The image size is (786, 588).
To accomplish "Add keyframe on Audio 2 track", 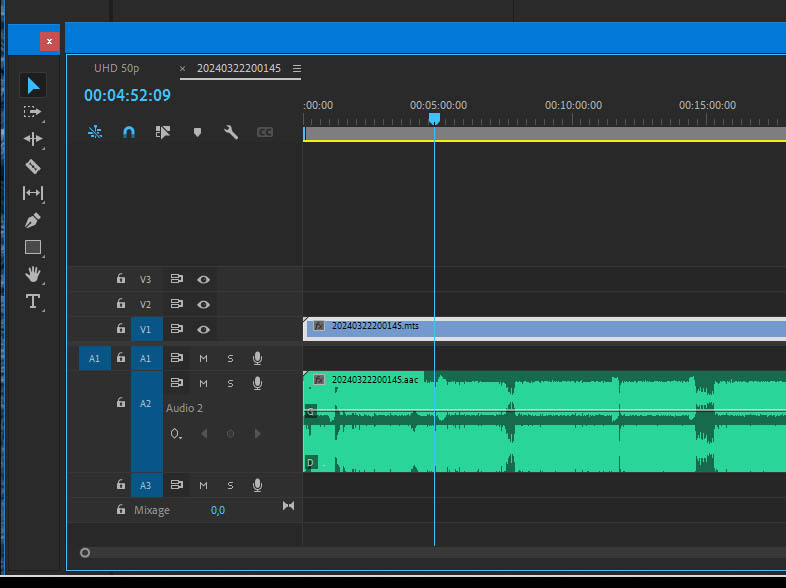I will click(x=230, y=434).
